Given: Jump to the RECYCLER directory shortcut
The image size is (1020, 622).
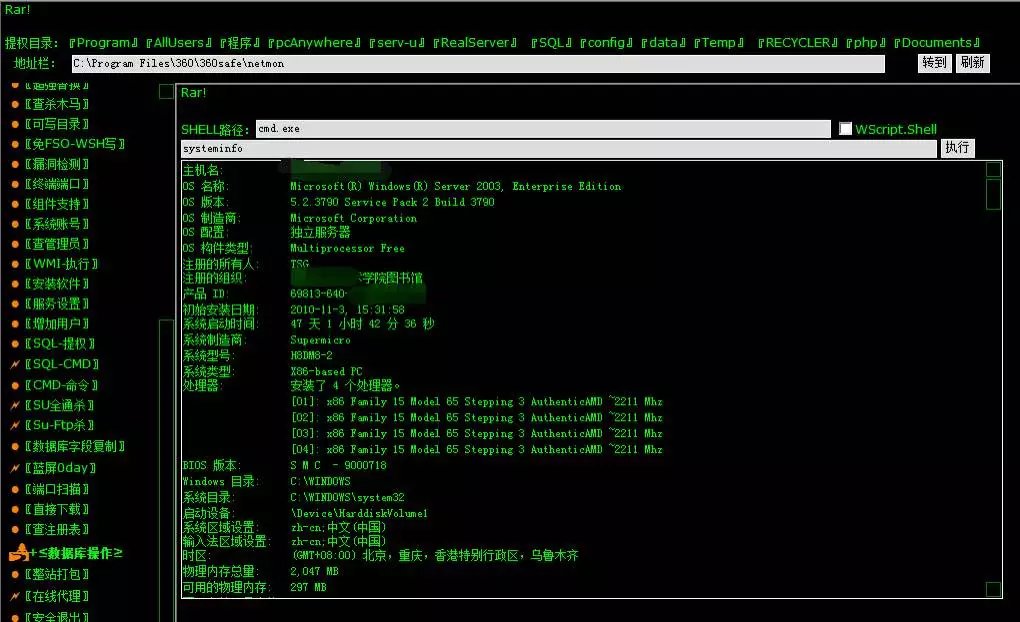Looking at the screenshot, I should pyautogui.click(x=798, y=43).
